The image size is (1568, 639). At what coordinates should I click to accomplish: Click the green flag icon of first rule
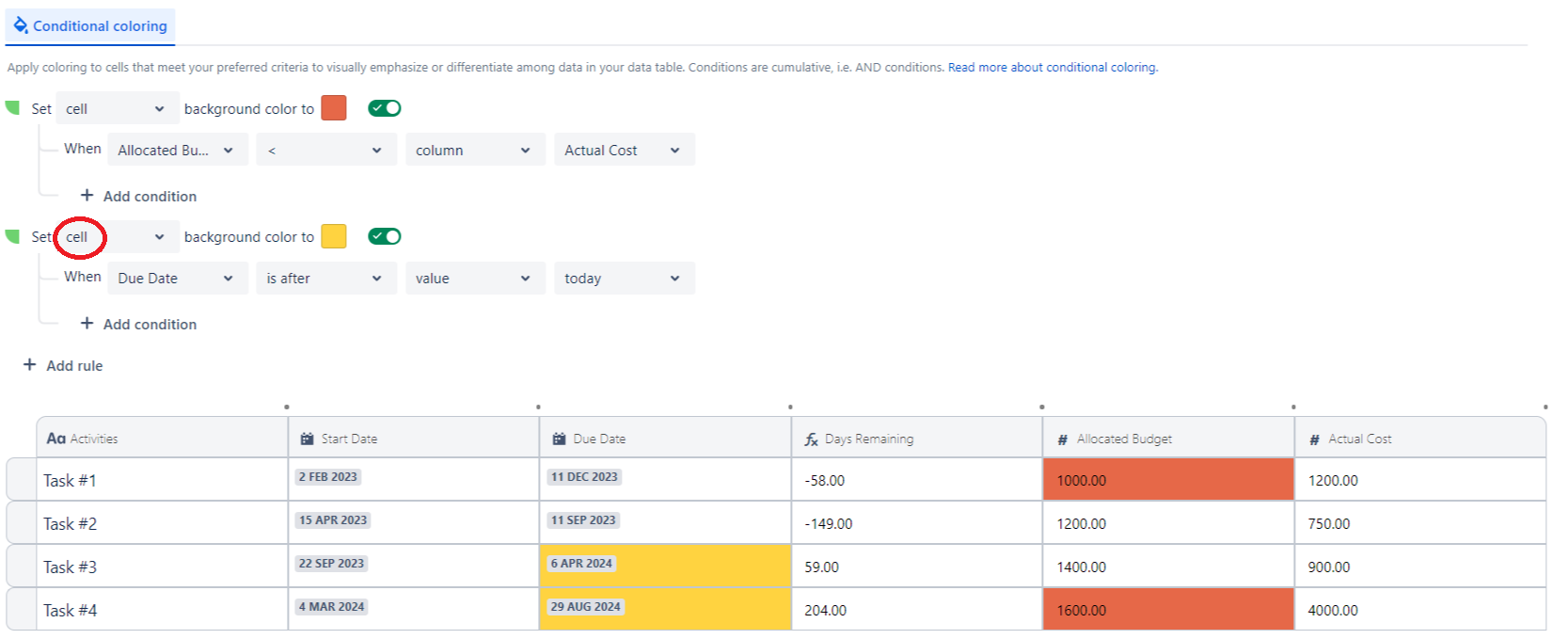click(12, 108)
